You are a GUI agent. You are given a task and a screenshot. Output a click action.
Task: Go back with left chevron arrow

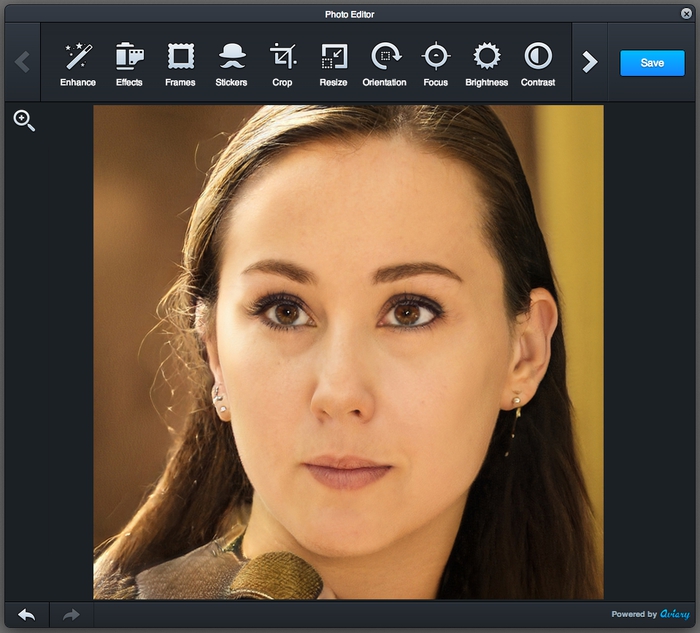point(22,62)
